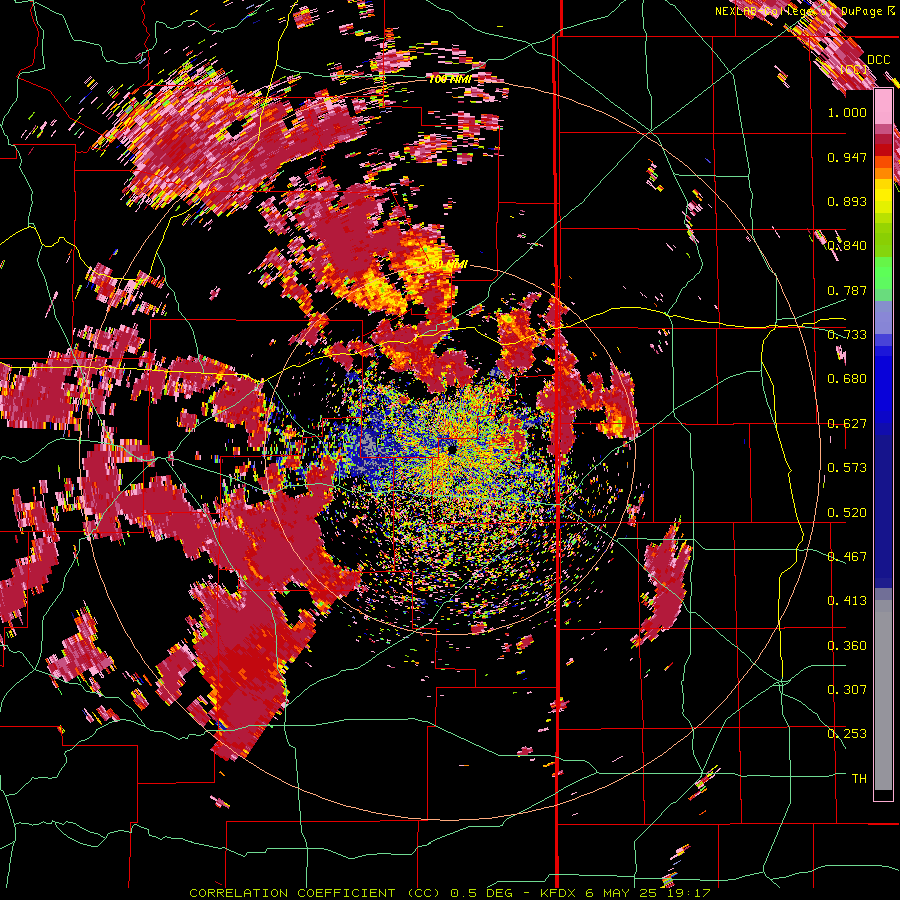Click the 0.840 scale value
Screen dimensions: 900x900
click(847, 246)
